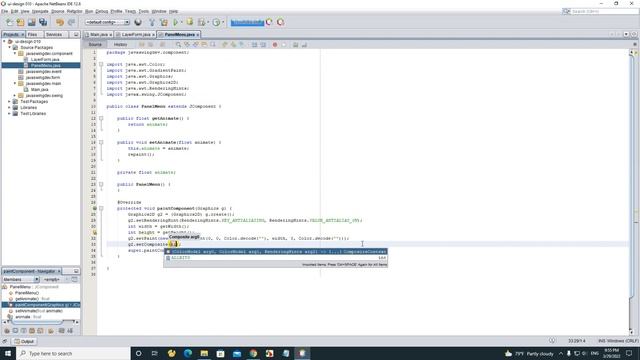The height and width of the screenshot is (360, 640).
Task: Toggle third filter button in Navigator bottom bar
Action: [24, 331]
